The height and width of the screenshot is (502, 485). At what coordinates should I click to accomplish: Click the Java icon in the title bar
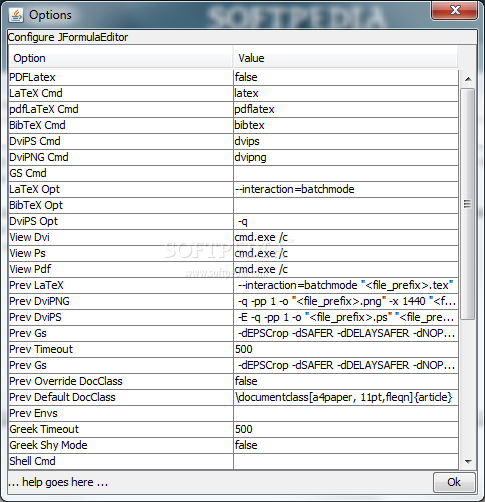(x=16, y=15)
